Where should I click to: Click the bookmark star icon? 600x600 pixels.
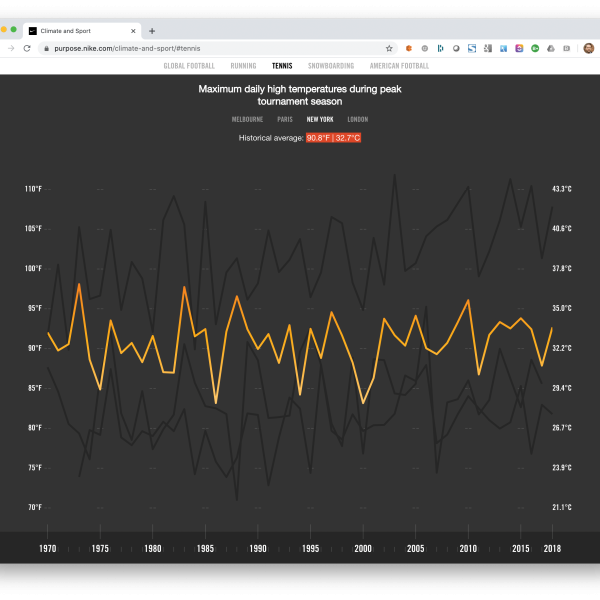[x=389, y=48]
